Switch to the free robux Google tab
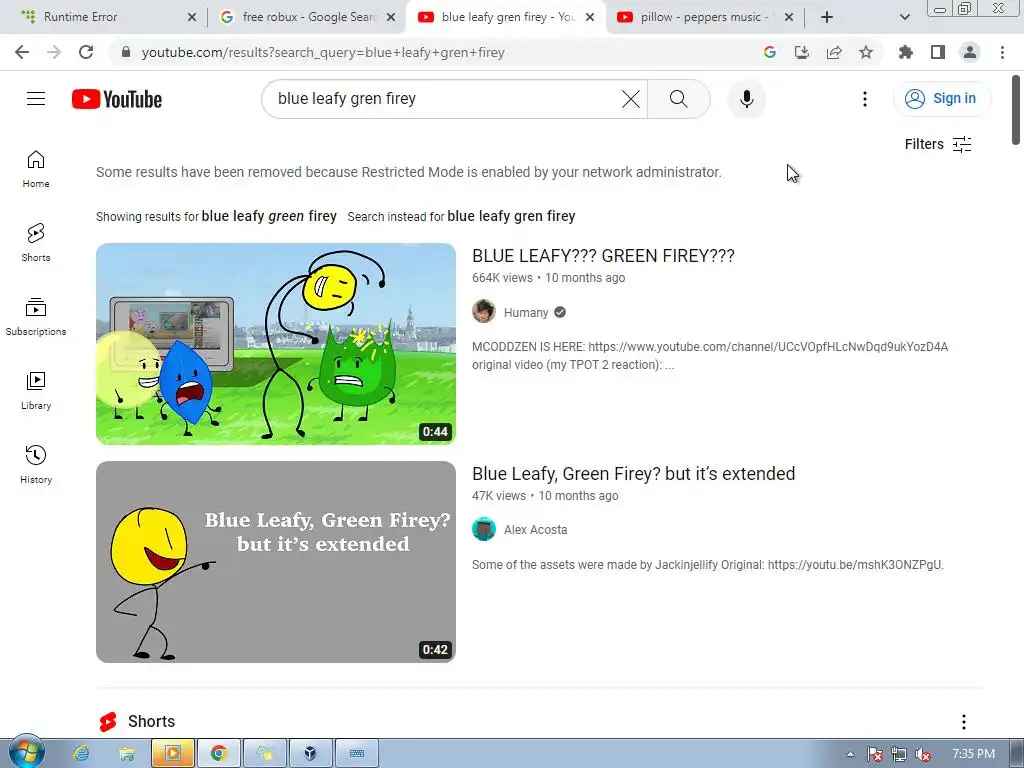Screen dimensions: 1024x768 pos(307,17)
